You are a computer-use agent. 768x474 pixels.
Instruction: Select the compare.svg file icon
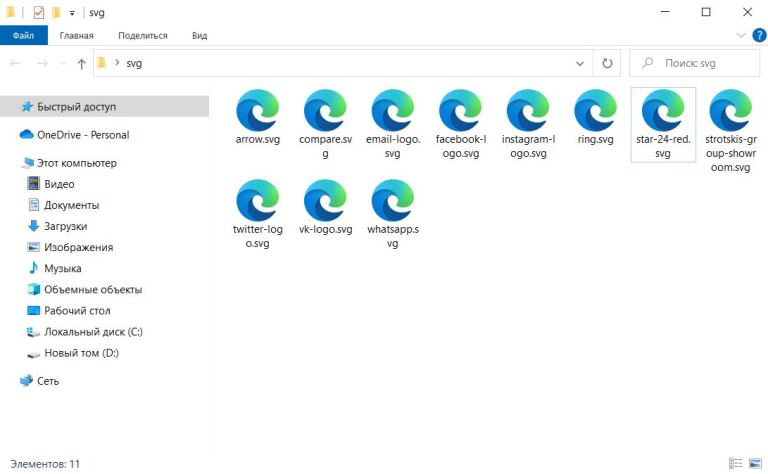tap(325, 110)
